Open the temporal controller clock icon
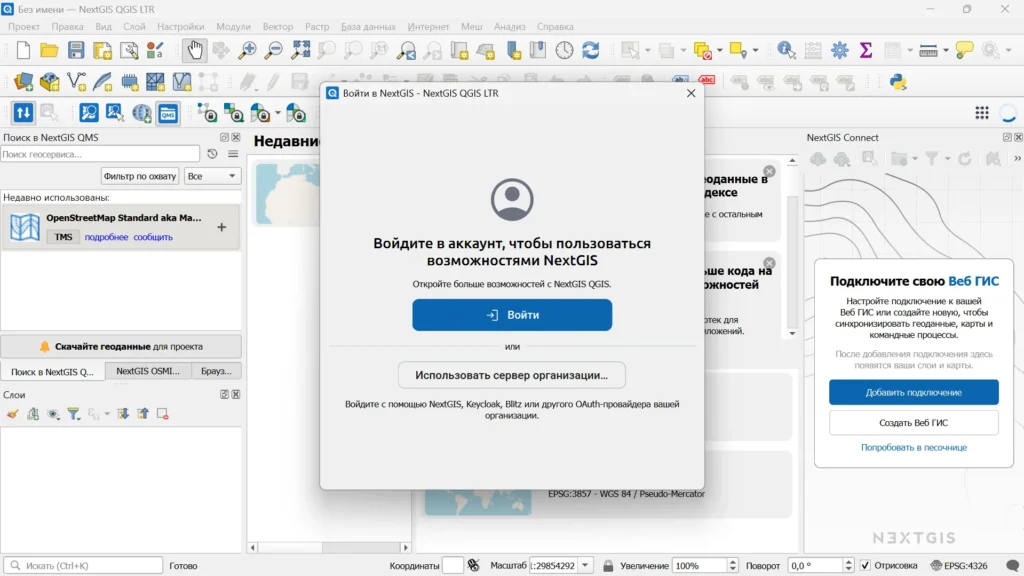The image size is (1024, 576). 564,50
